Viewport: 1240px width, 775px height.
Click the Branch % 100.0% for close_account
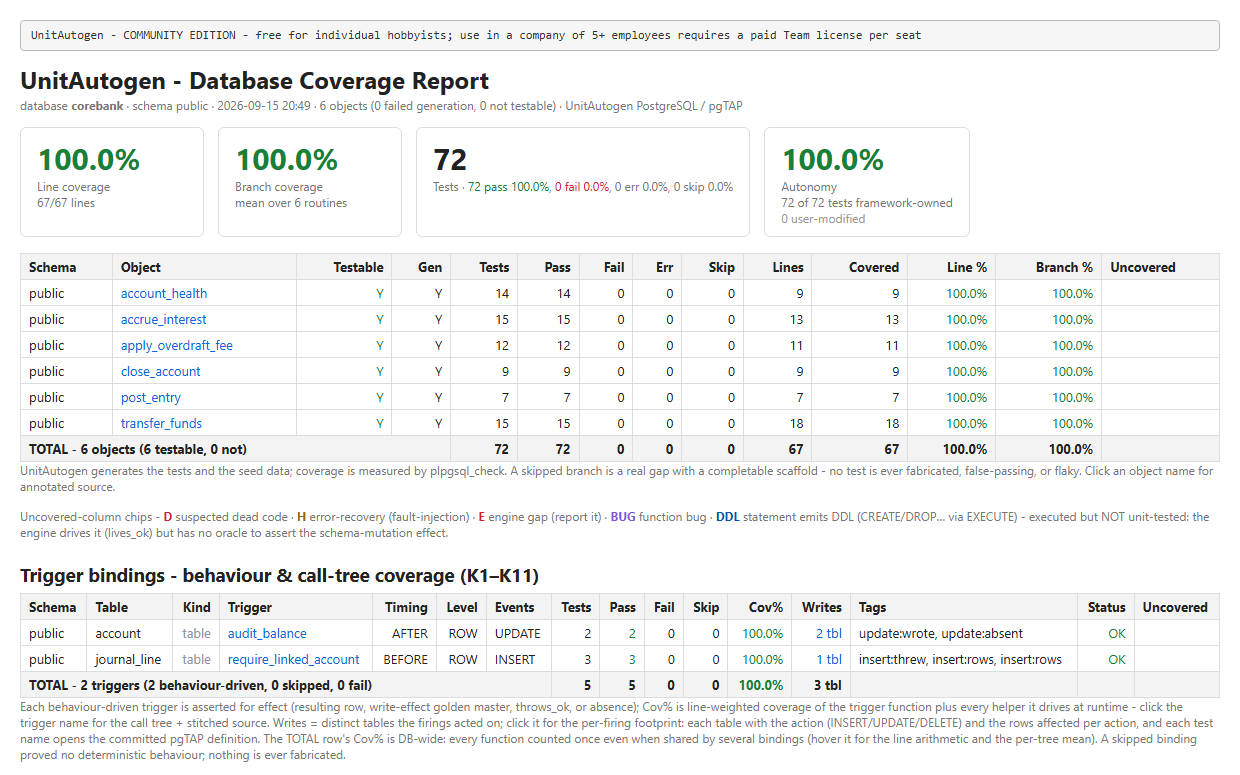click(1072, 371)
